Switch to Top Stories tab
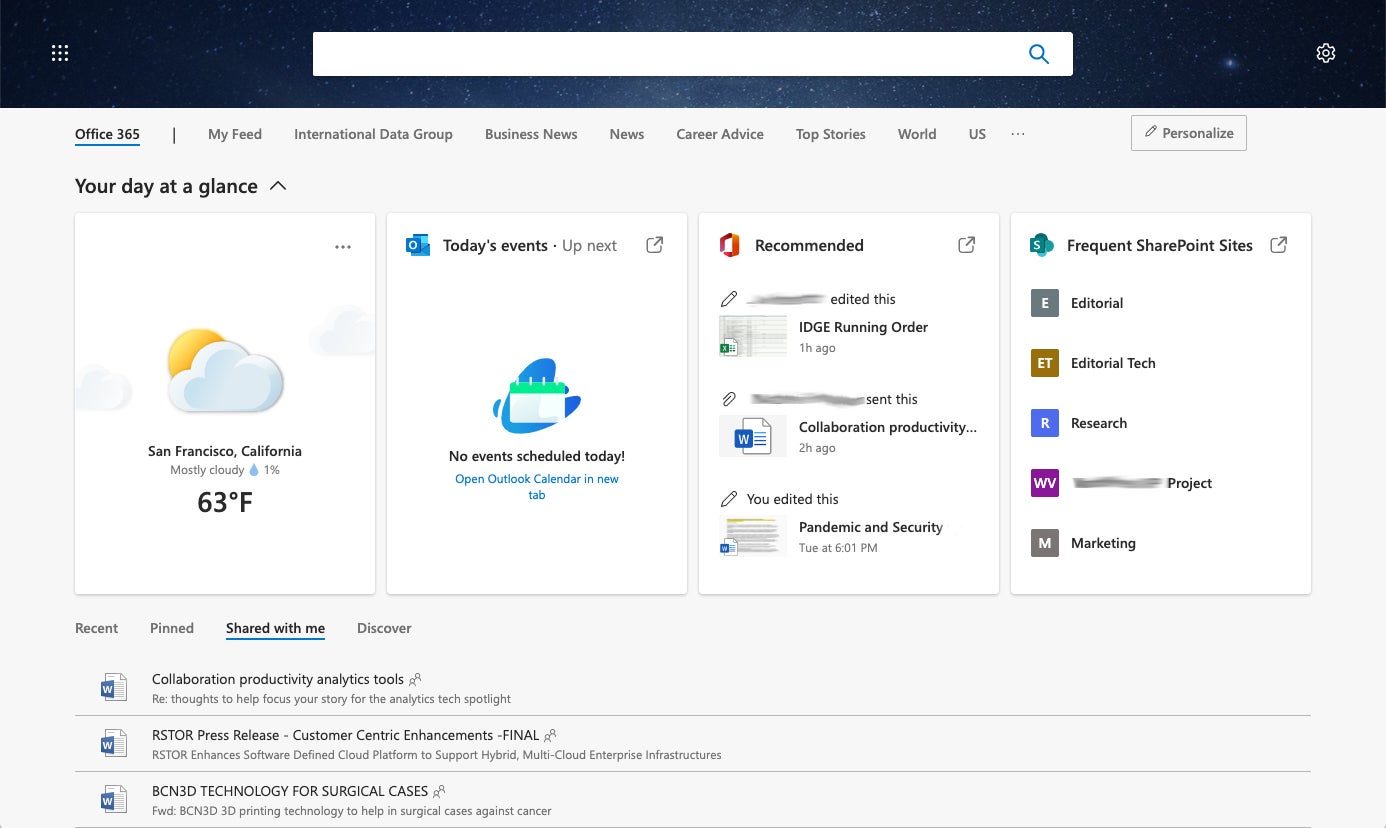The image size is (1386, 828). click(x=831, y=134)
